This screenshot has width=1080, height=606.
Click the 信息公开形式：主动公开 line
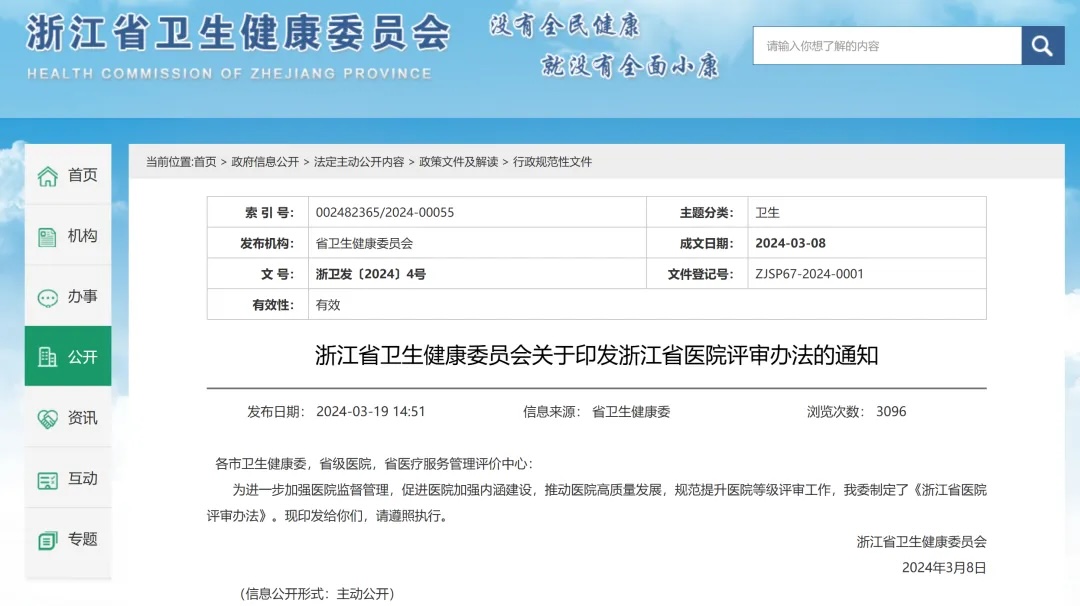[x=318, y=594]
